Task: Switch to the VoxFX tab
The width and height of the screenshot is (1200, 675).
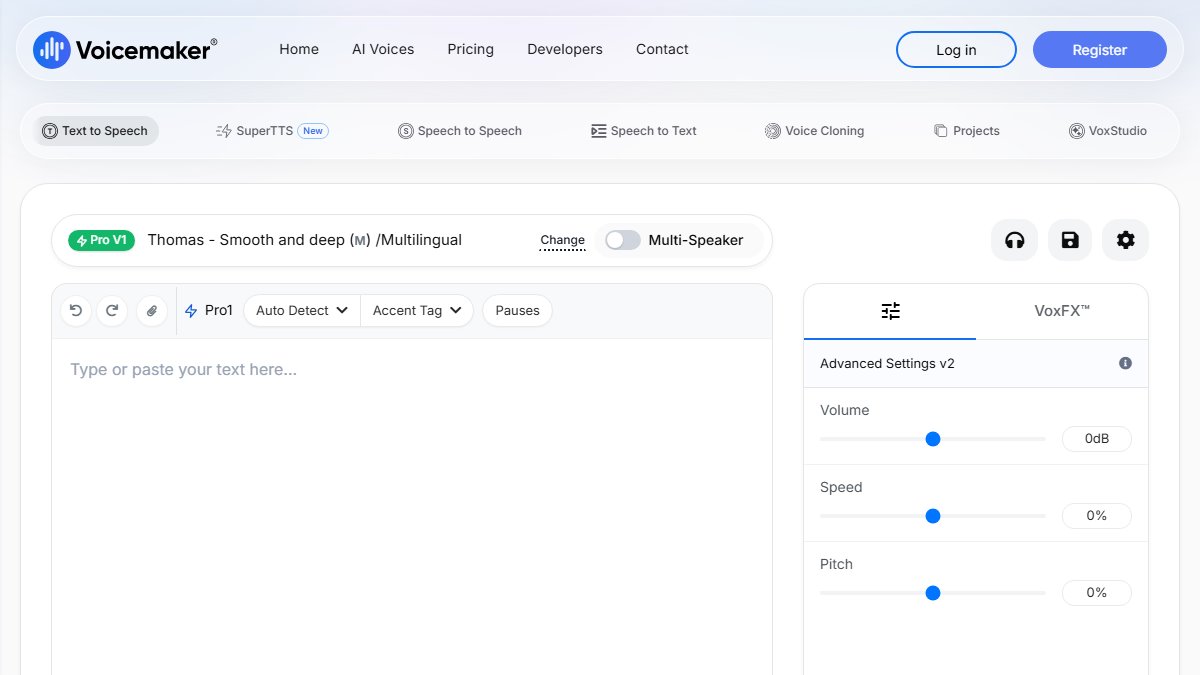Action: pyautogui.click(x=1062, y=311)
